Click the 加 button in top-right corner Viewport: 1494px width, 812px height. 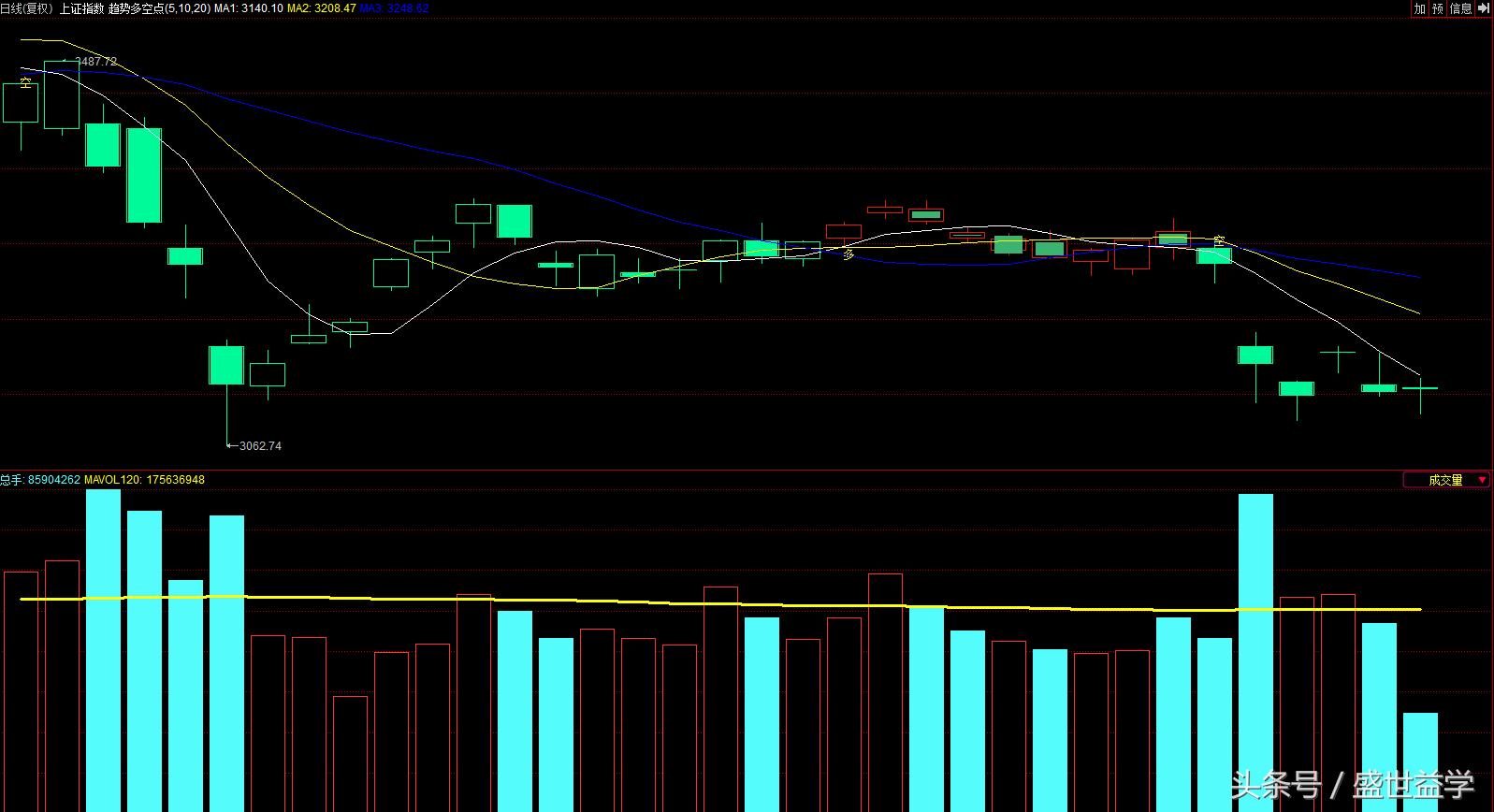tap(1419, 8)
